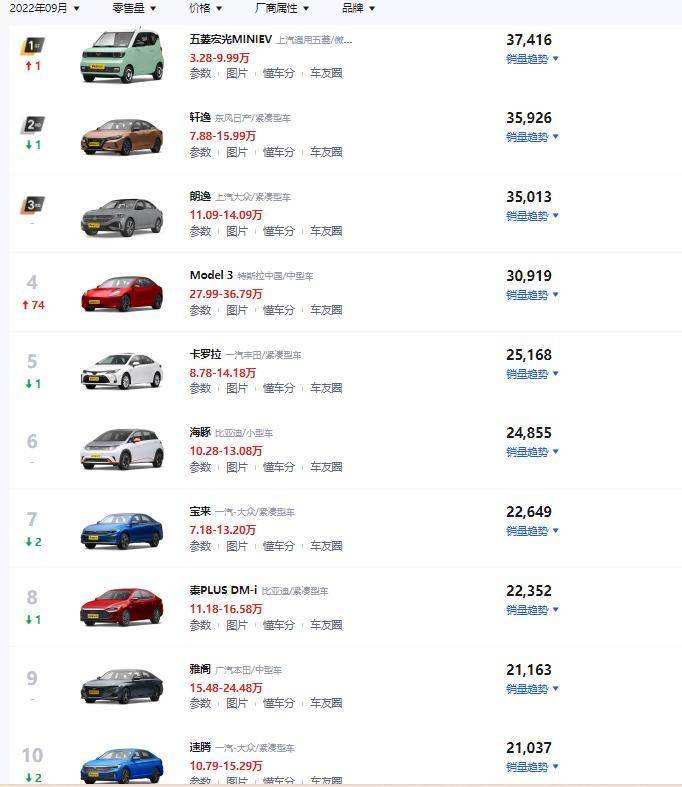Expand the 价格 filter dropdown
Screen dimensions: 682x787
tap(205, 8)
